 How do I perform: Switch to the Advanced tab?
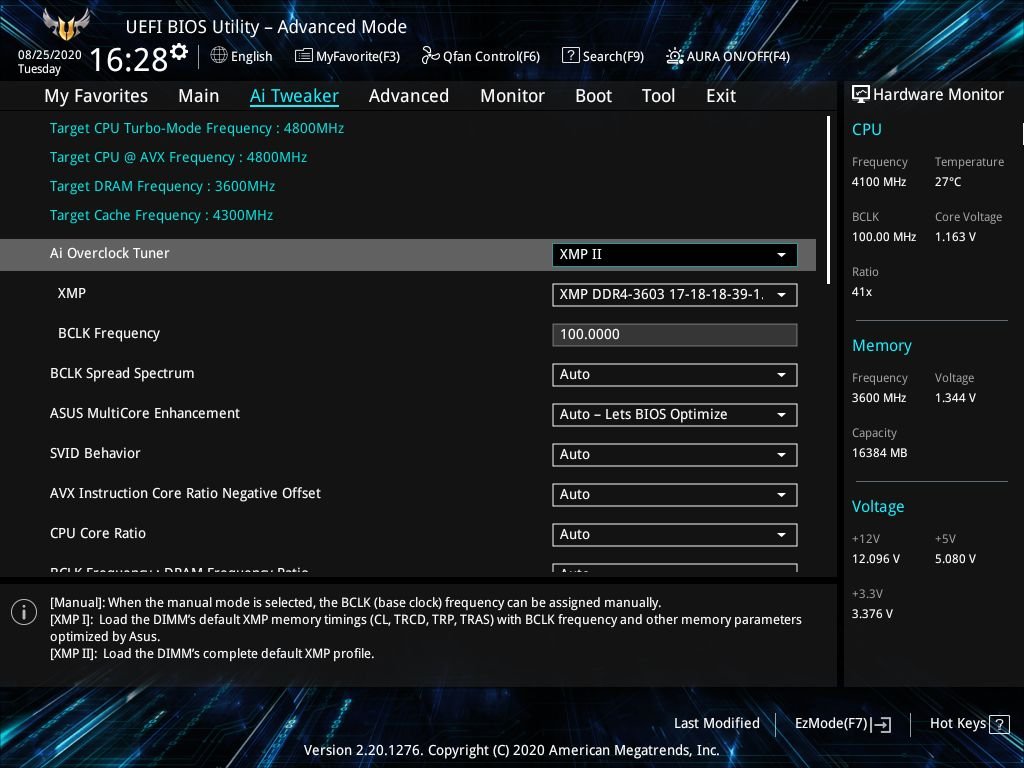409,96
